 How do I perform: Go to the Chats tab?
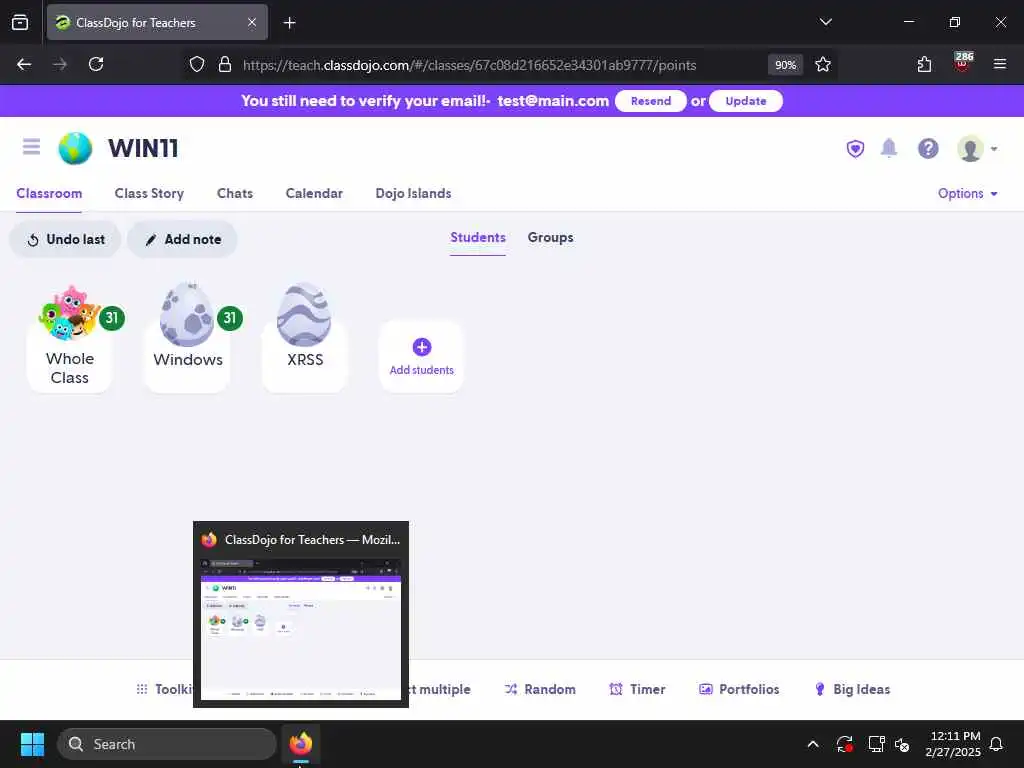coord(234,193)
